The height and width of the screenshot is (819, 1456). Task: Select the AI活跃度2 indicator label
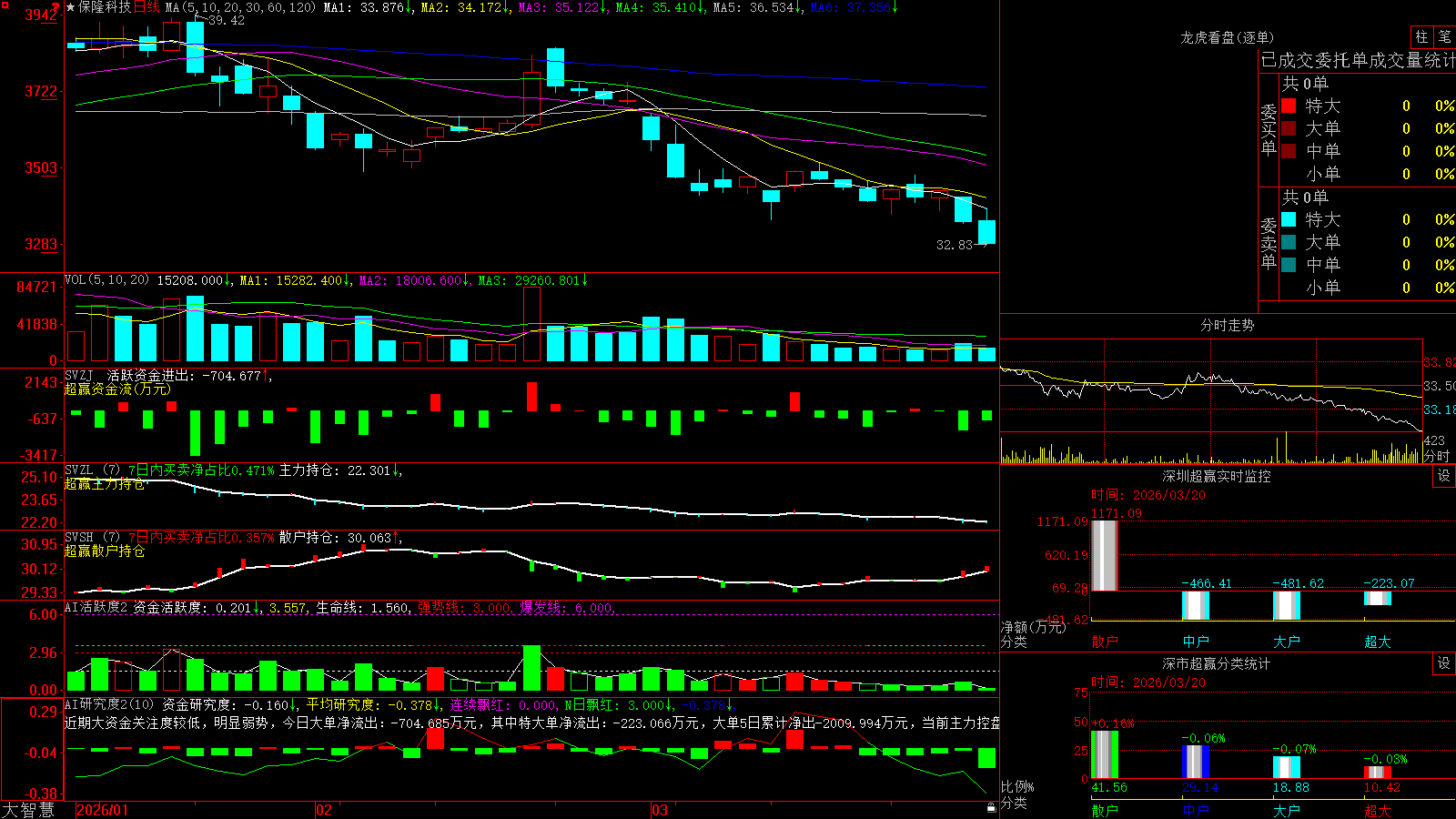click(96, 607)
